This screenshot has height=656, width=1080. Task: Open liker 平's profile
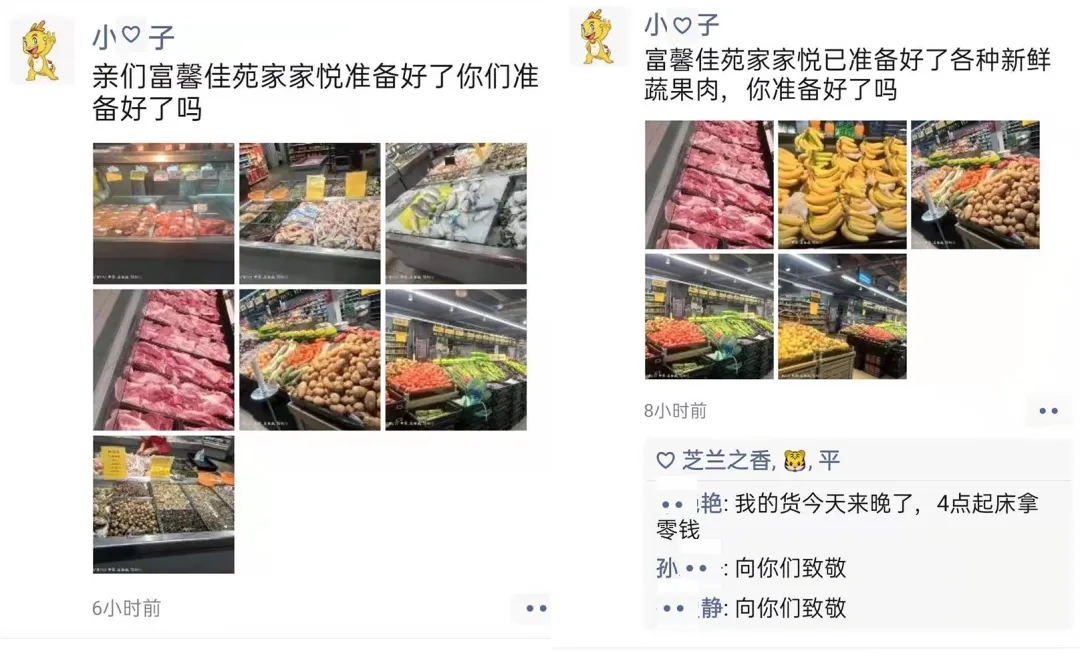click(x=829, y=460)
